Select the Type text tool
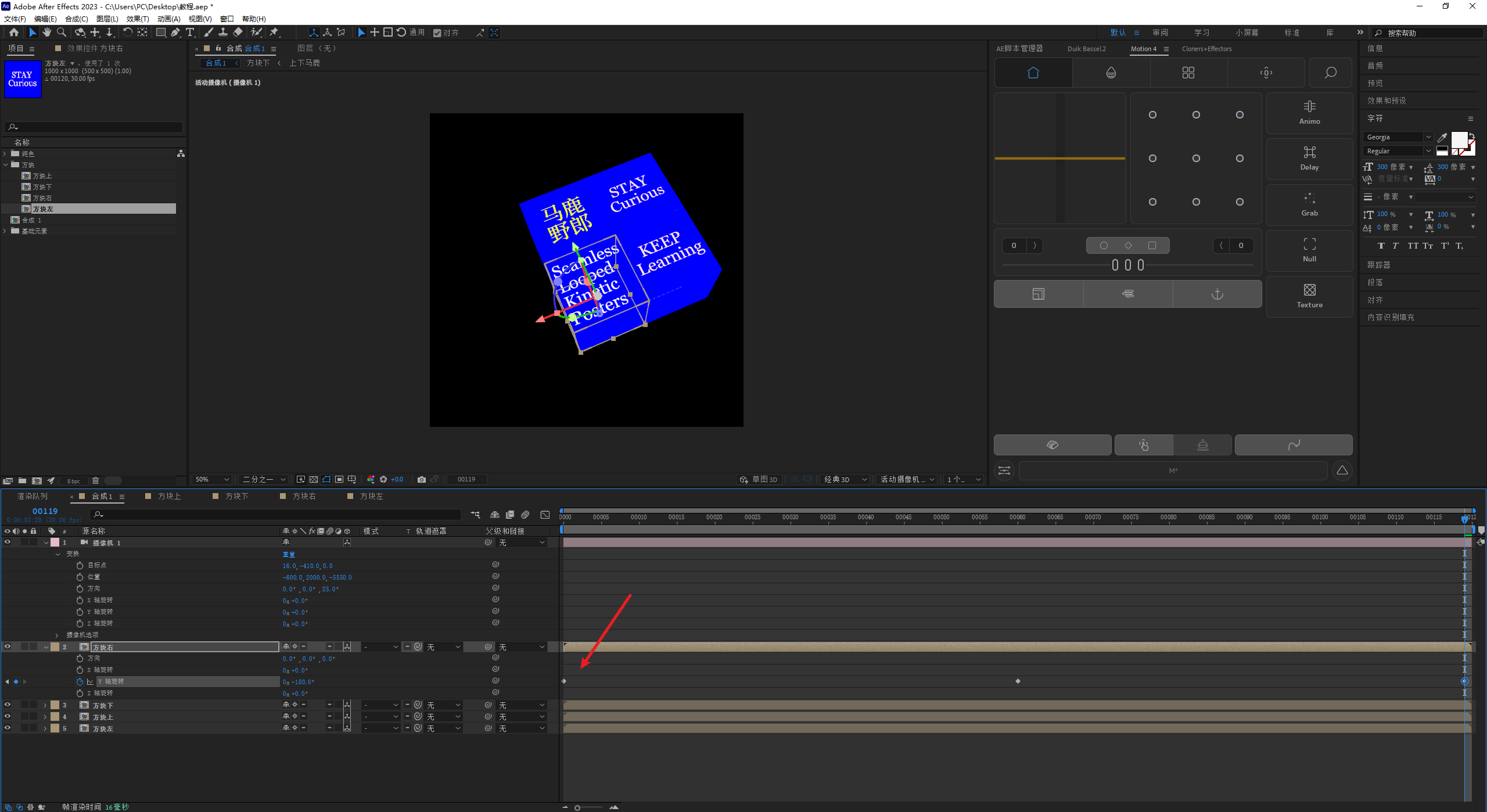This screenshot has height=812, width=1487. [x=190, y=33]
